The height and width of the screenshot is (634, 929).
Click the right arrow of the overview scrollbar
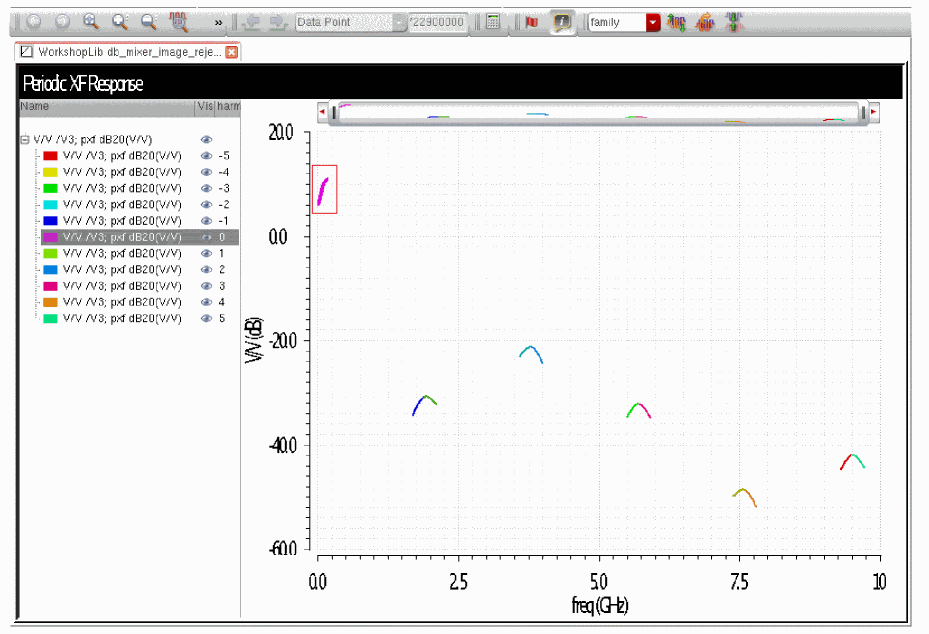point(874,113)
